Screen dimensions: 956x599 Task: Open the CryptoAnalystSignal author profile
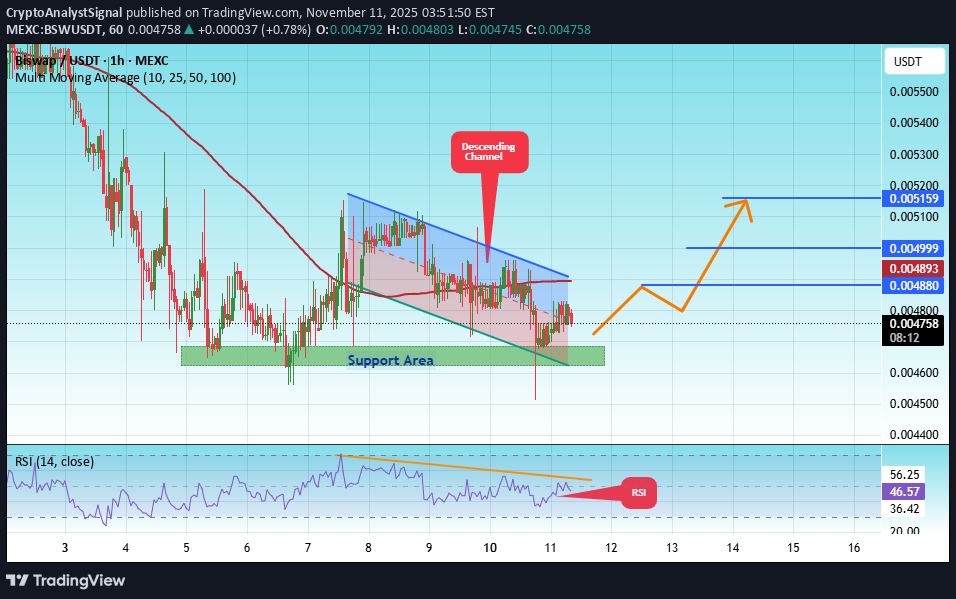click(x=63, y=13)
